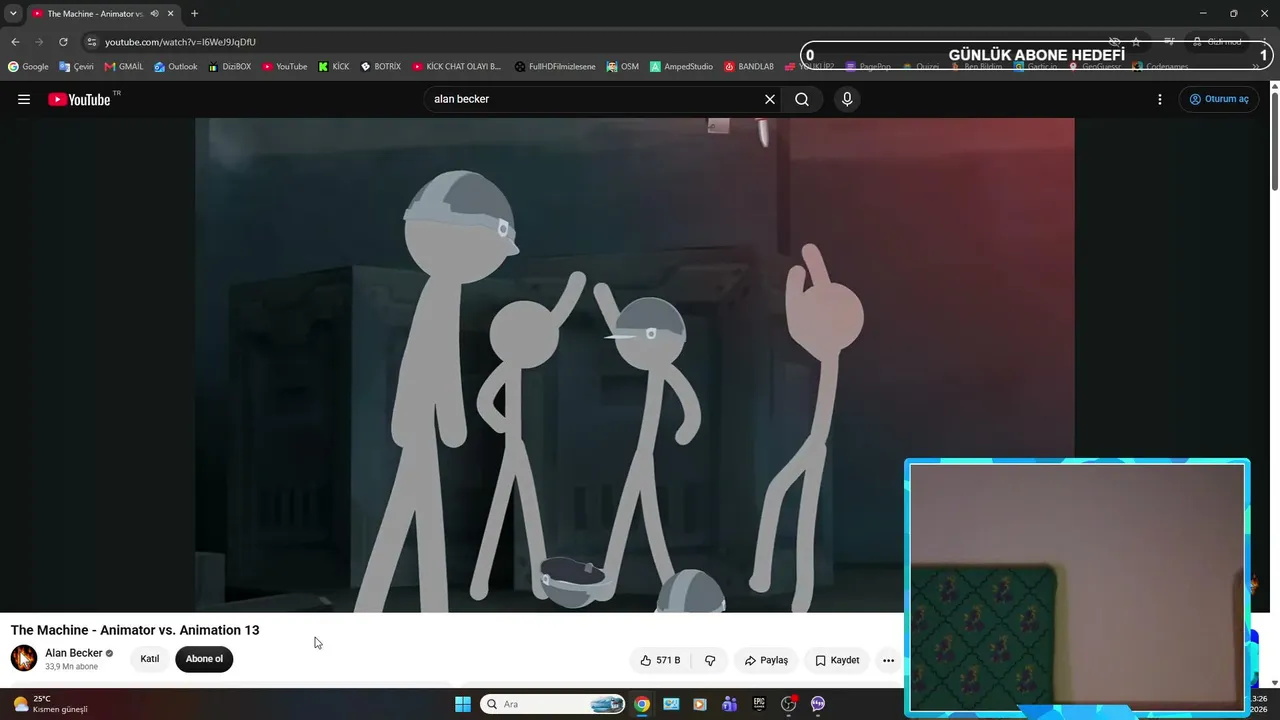Click the video player to pause
The height and width of the screenshot is (720, 1280).
[634, 365]
